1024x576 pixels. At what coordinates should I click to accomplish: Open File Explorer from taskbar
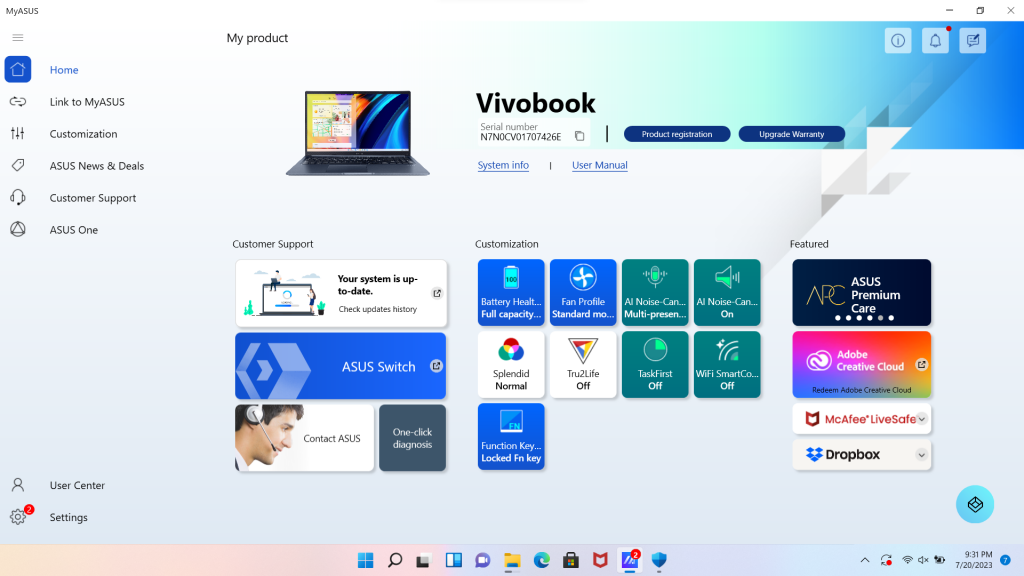click(512, 560)
